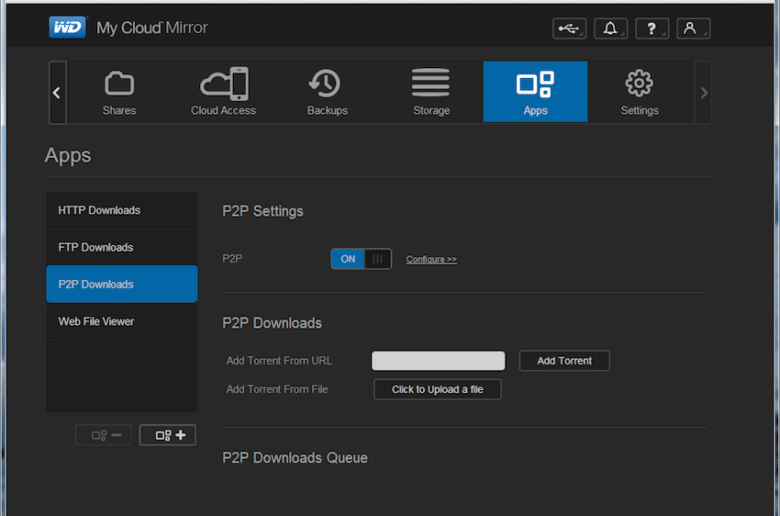Viewport: 780px width, 516px height.
Task: Click the Add Torrent button
Action: [x=564, y=361]
